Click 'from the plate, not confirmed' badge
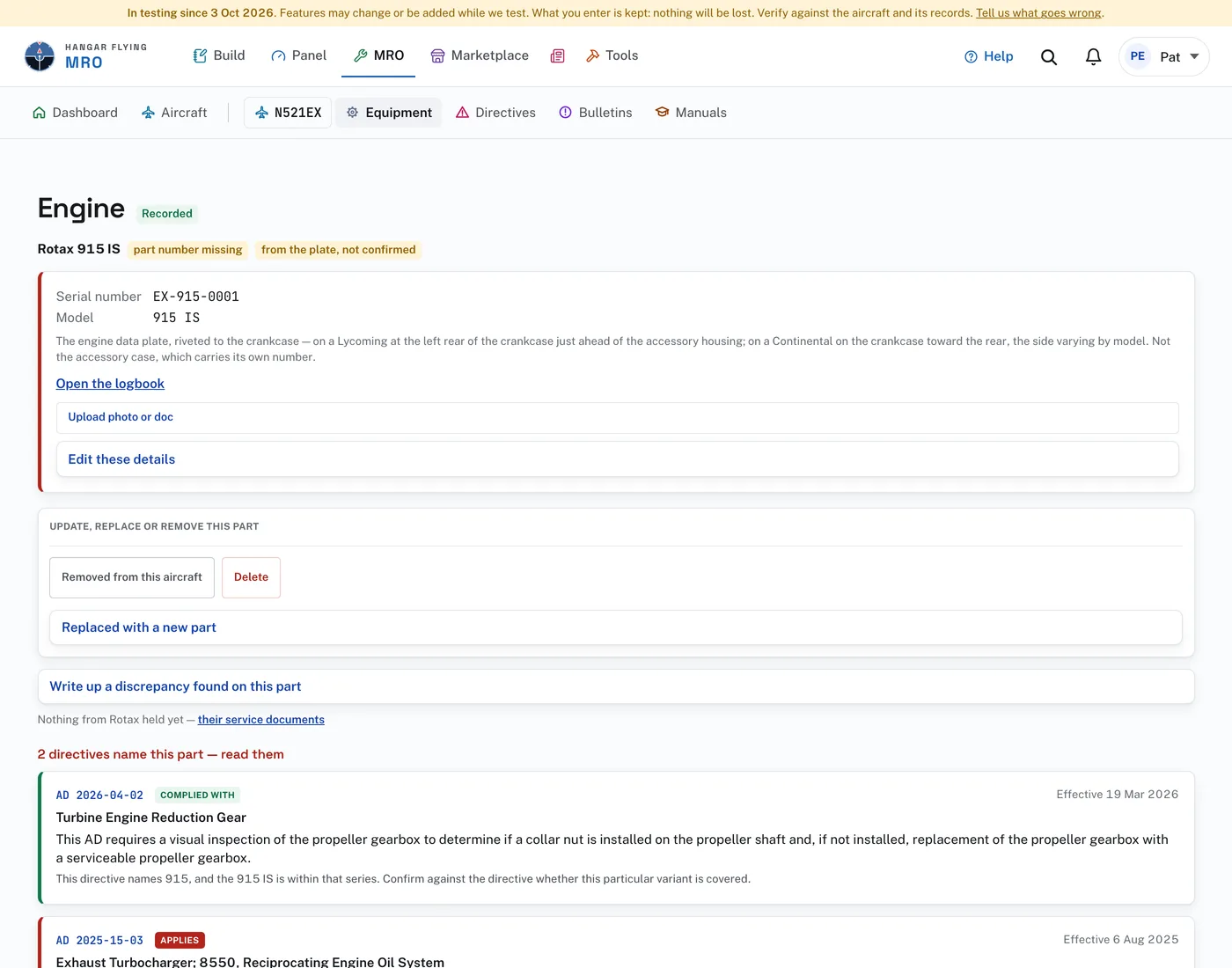Screen dimensions: 1232x968 coord(339,250)
